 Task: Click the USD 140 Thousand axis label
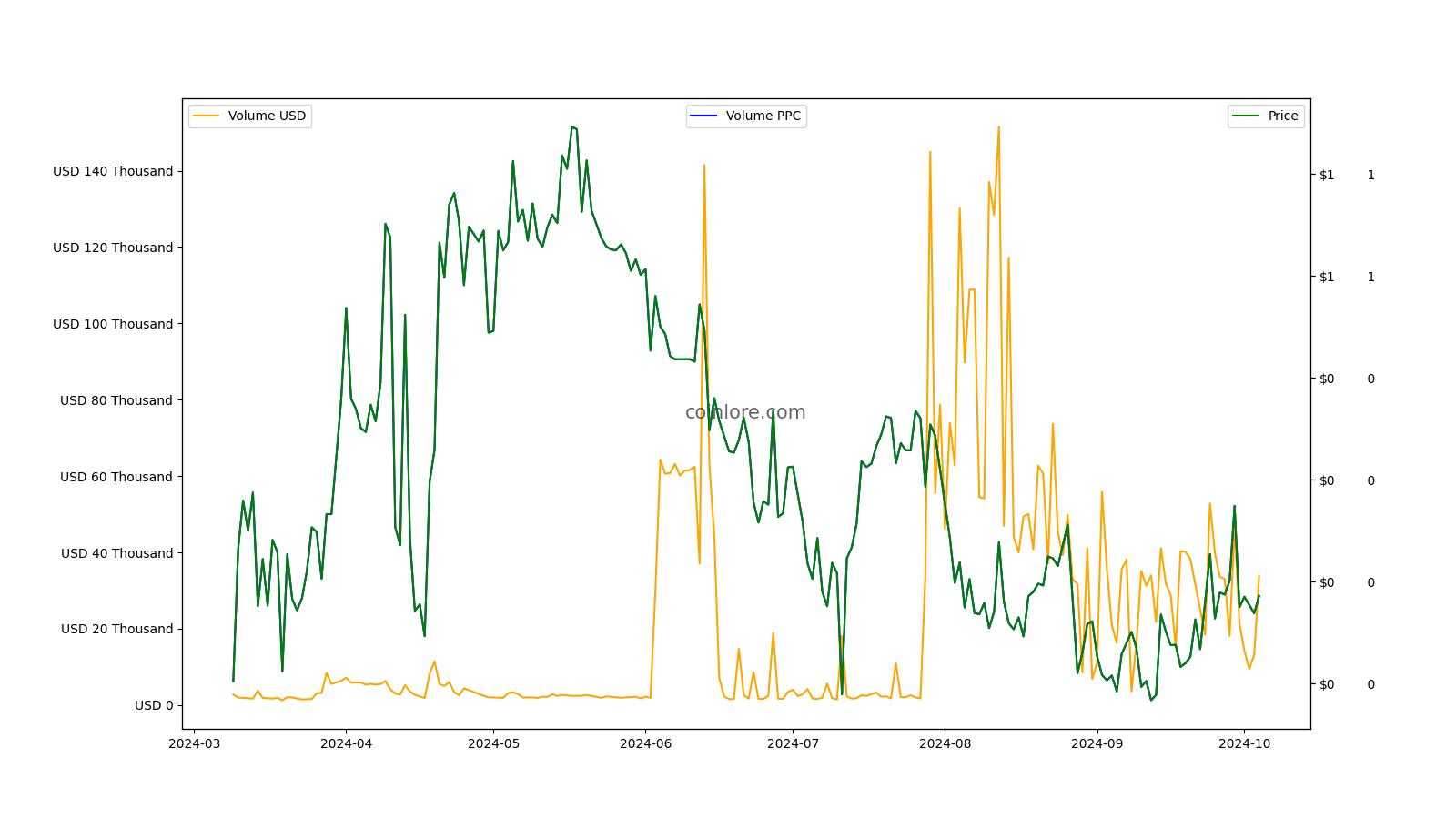tap(113, 171)
